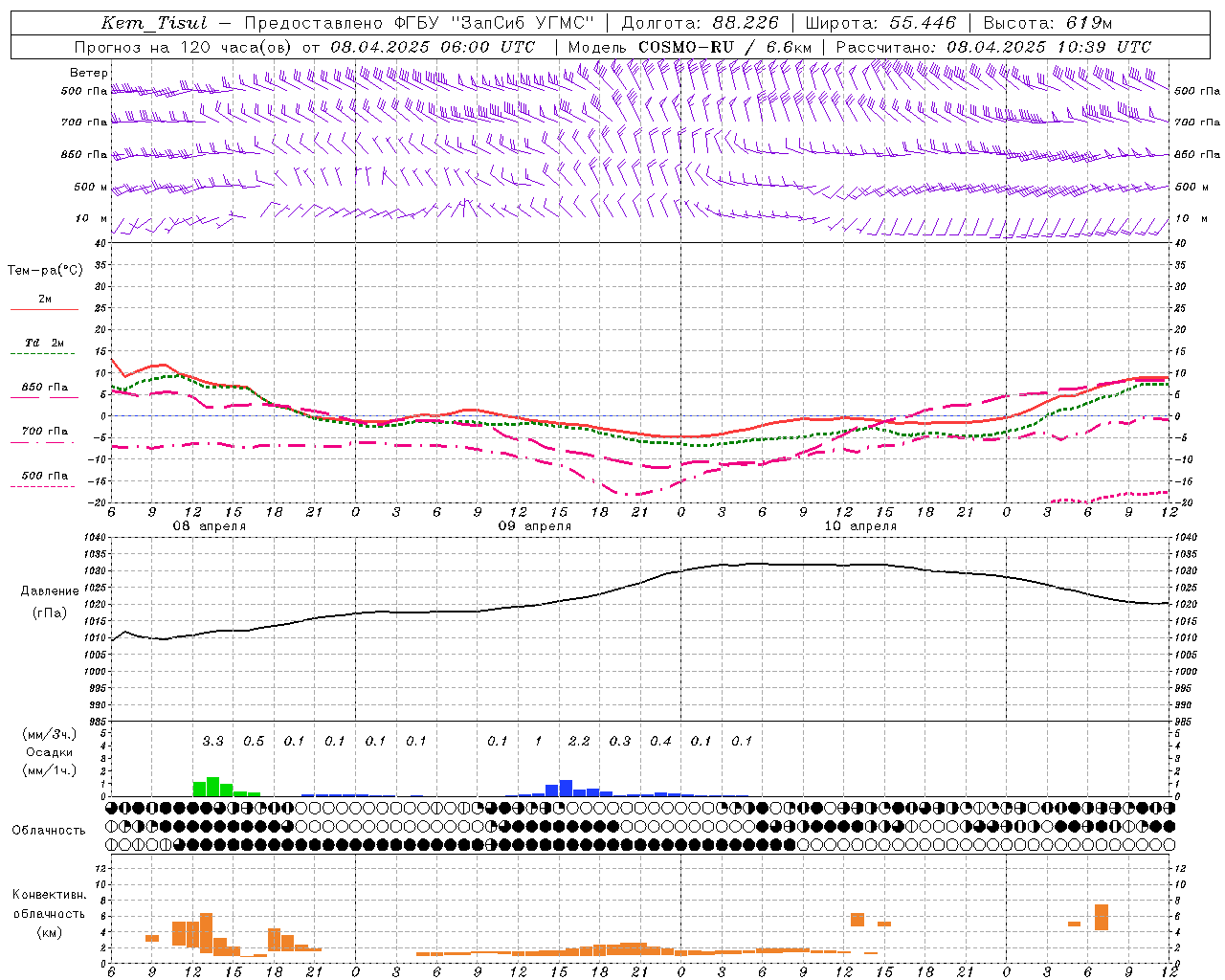Select the 09 апреля date label
Viewport: 1225px width, 980px height.
pyautogui.click(x=534, y=526)
